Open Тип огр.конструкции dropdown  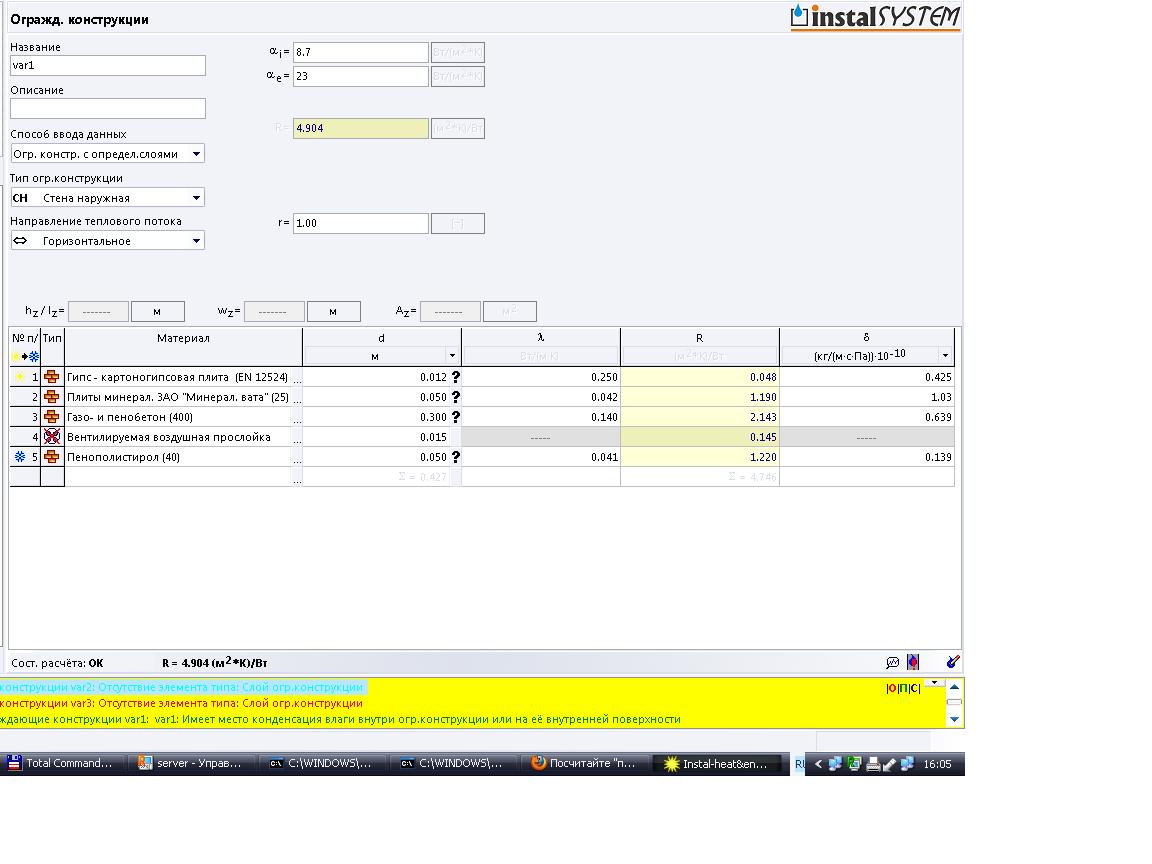pyautogui.click(x=196, y=198)
